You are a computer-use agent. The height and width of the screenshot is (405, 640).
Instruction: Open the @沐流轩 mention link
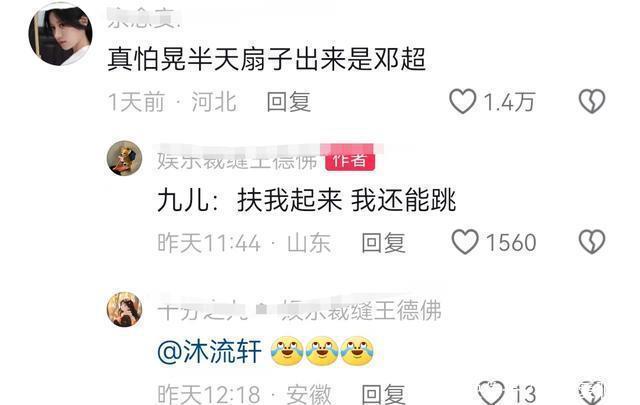pos(209,352)
